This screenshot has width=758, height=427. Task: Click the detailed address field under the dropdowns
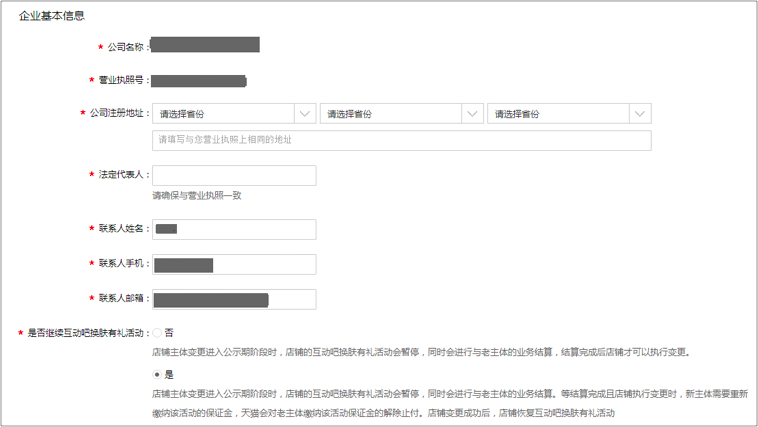click(401, 140)
